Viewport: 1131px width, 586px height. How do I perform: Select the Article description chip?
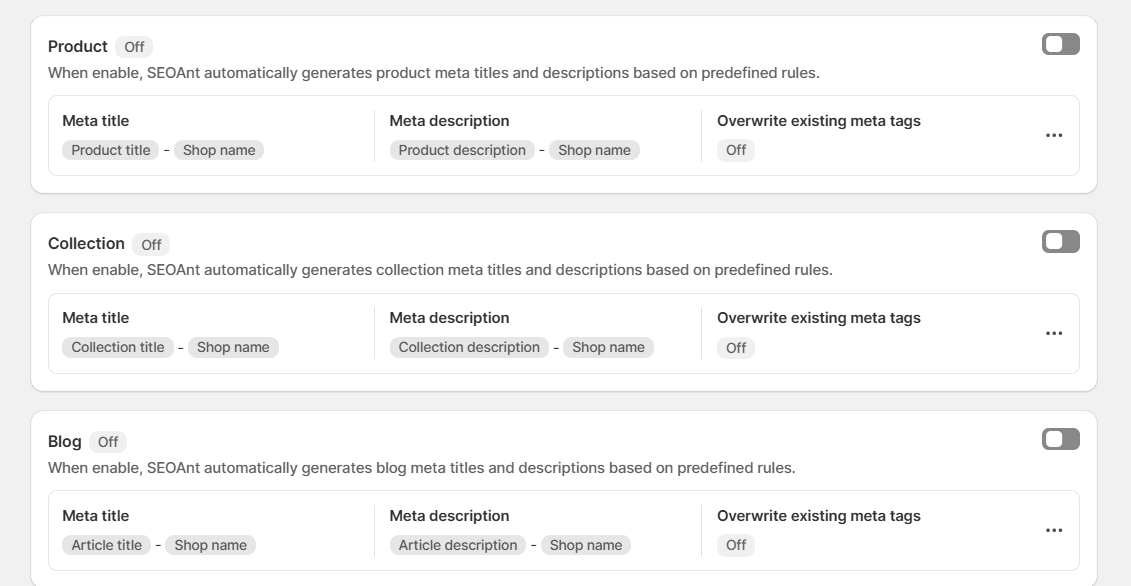tap(458, 545)
